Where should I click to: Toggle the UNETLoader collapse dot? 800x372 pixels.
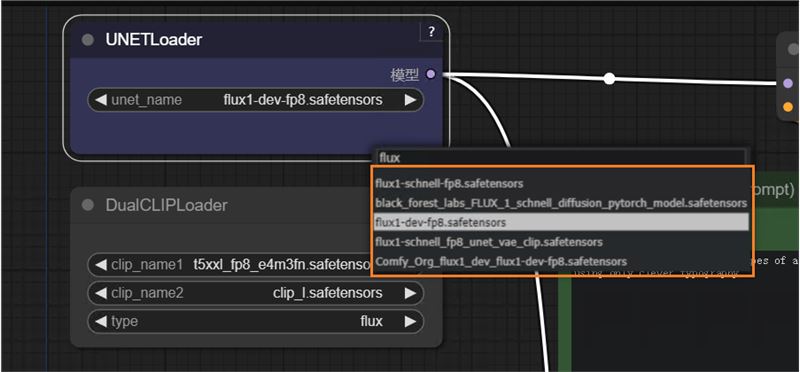click(88, 40)
